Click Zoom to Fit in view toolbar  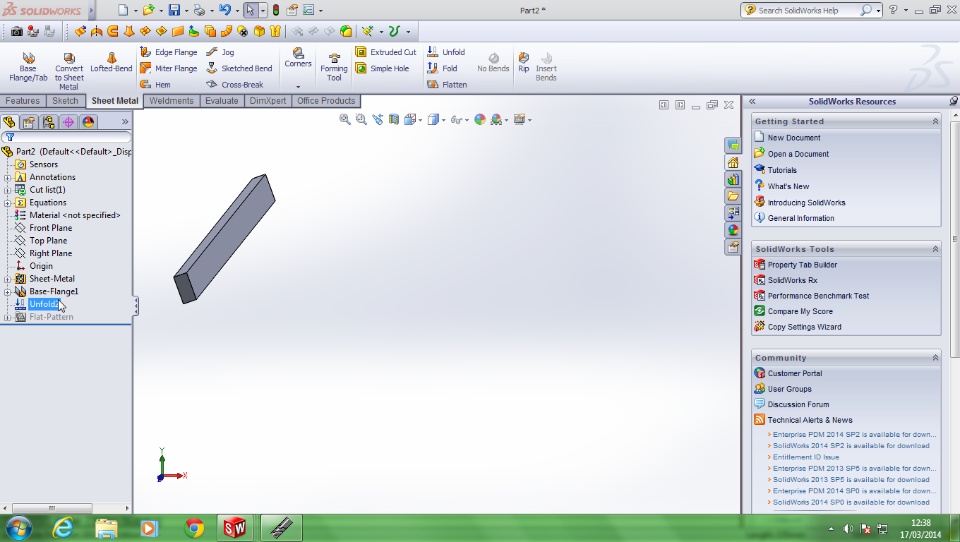coord(345,119)
